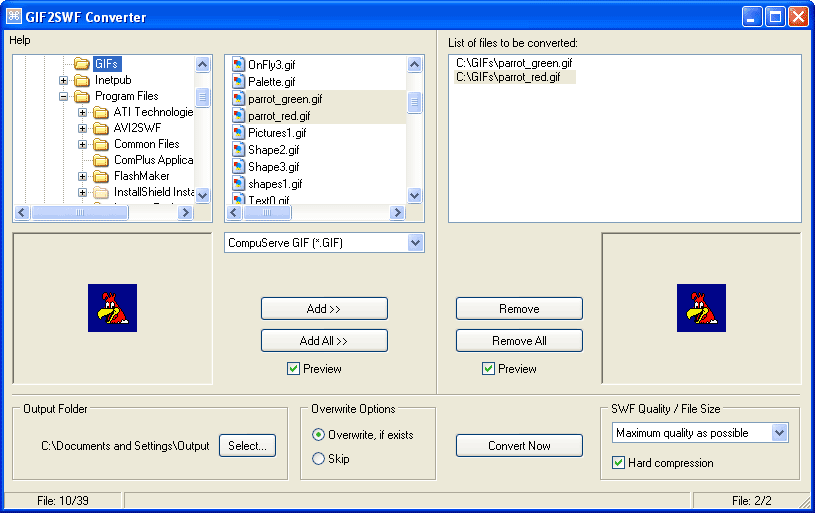Open the CompuServe GIF file type dropdown

tap(415, 243)
